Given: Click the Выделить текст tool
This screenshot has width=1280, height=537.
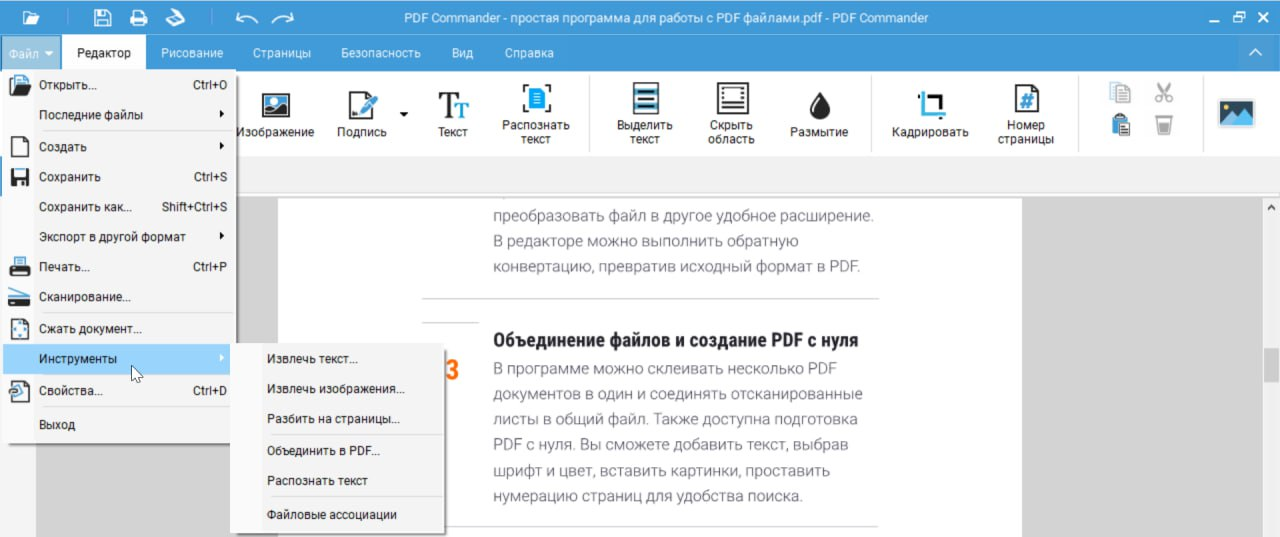Looking at the screenshot, I should pyautogui.click(x=645, y=115).
